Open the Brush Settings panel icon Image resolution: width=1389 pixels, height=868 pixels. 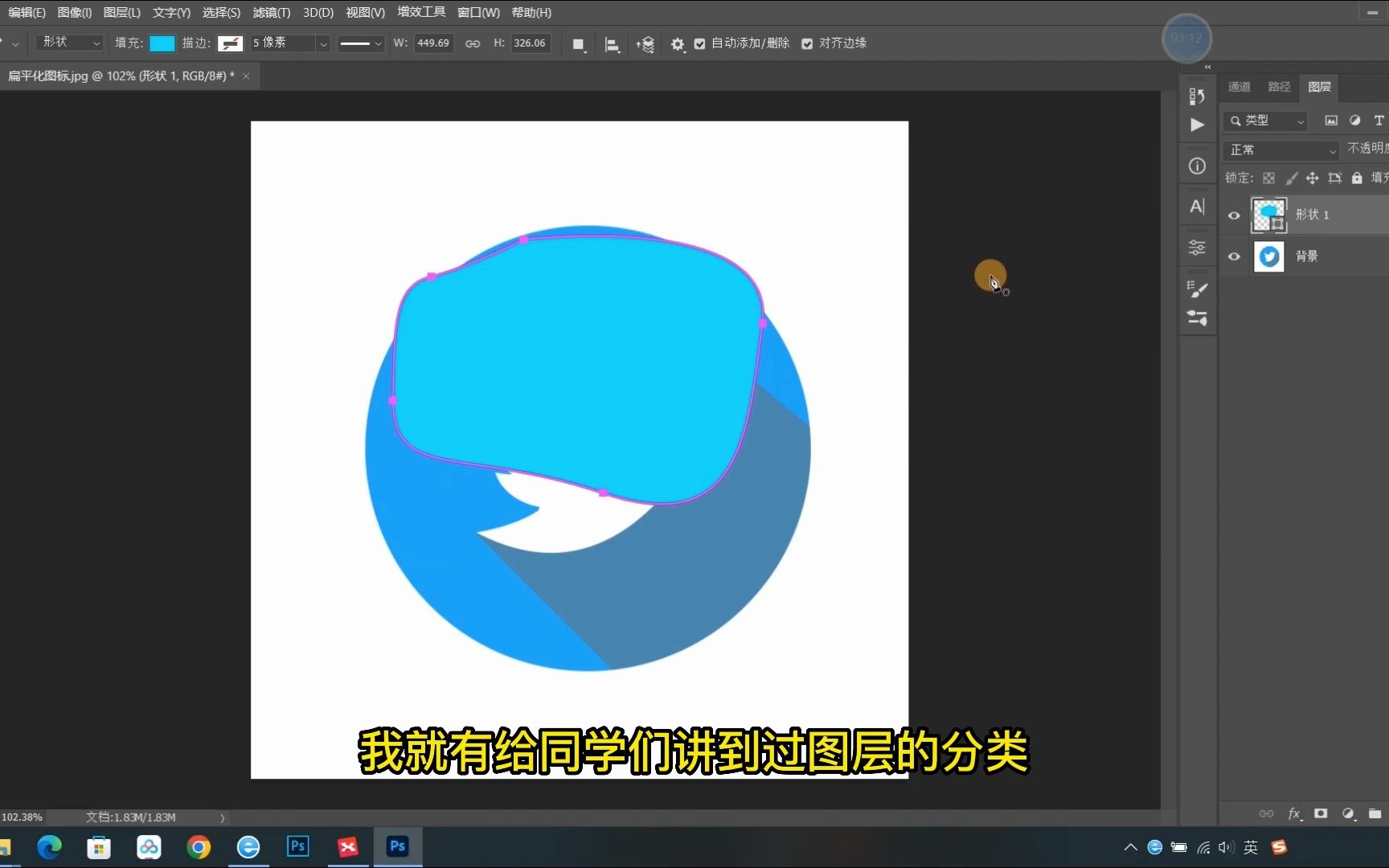click(x=1197, y=289)
